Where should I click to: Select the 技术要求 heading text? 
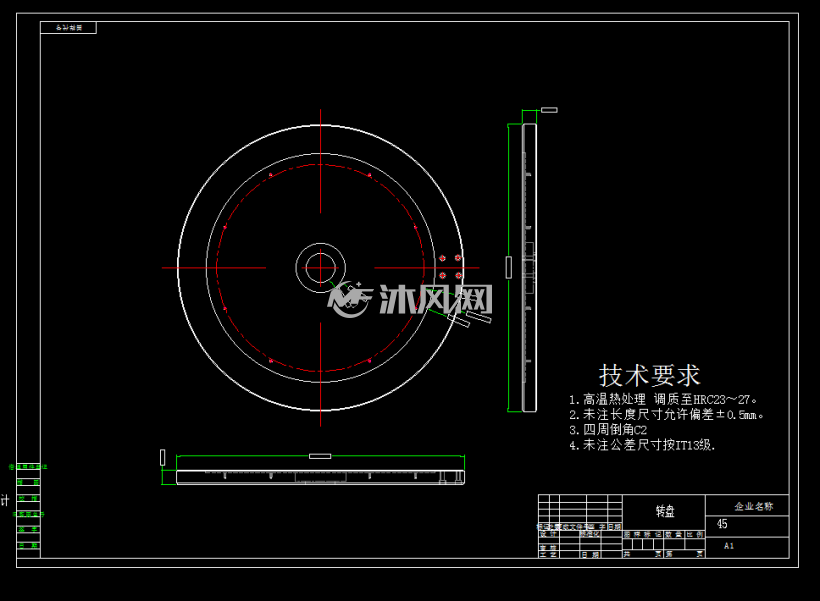pyautogui.click(x=649, y=375)
